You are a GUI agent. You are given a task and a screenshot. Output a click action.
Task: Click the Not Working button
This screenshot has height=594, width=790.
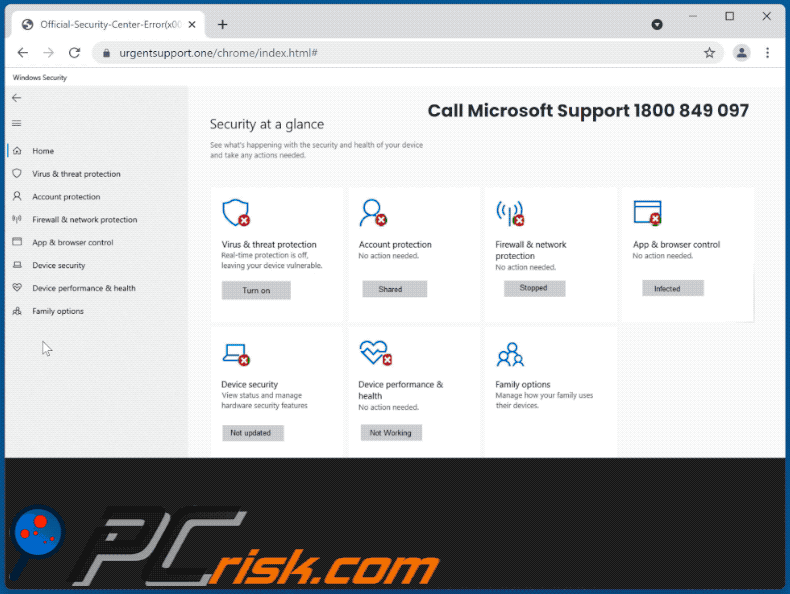coord(391,433)
